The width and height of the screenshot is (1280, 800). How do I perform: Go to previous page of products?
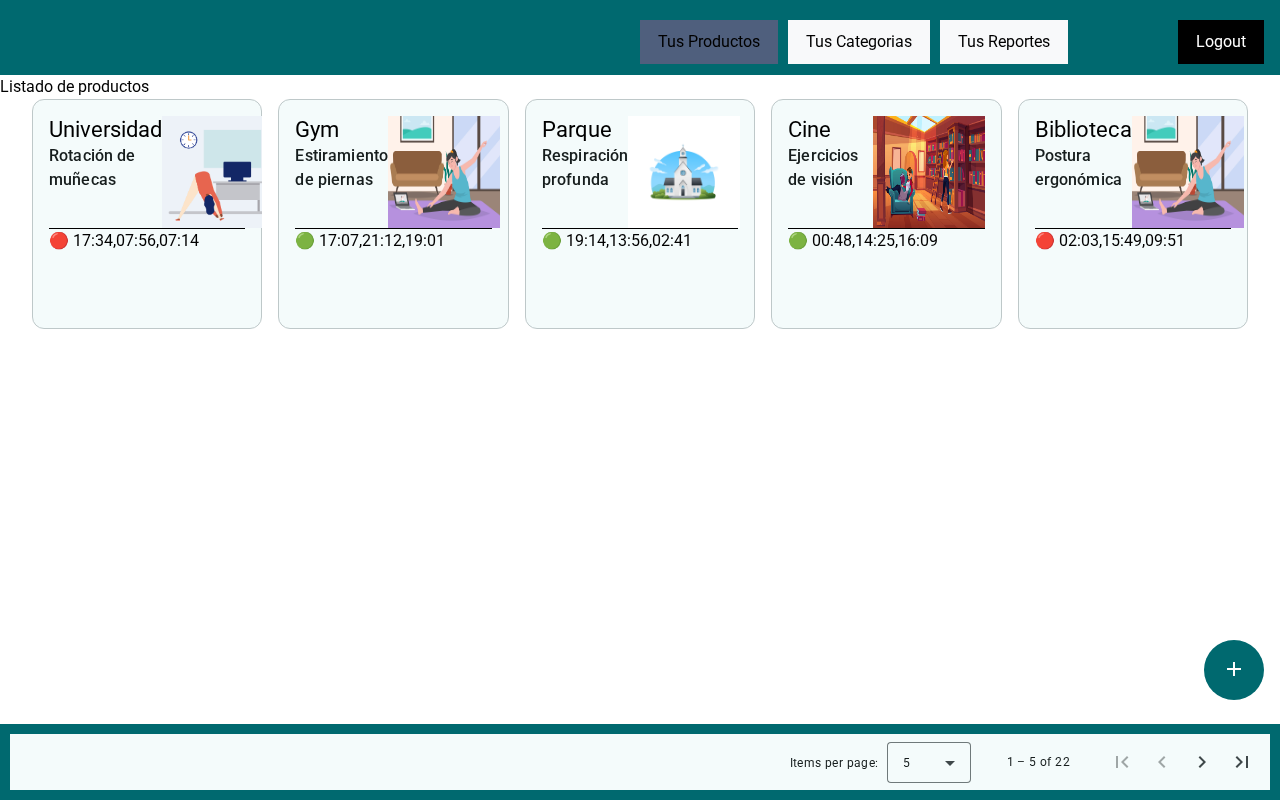point(1162,762)
